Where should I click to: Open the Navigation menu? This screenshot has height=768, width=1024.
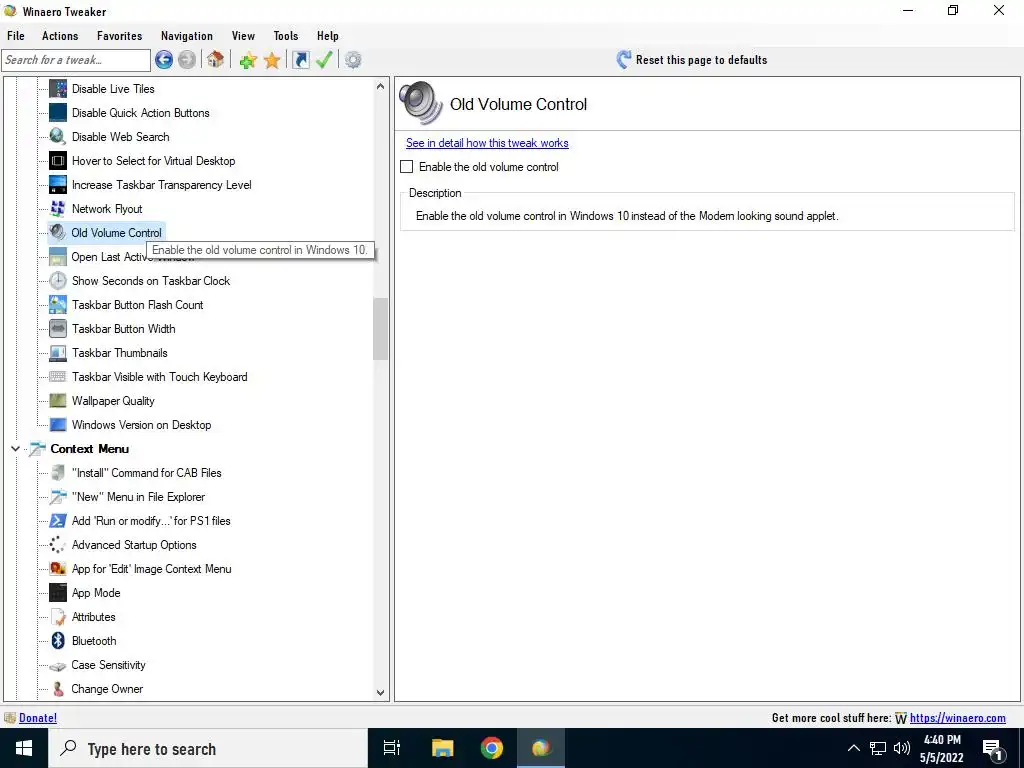[187, 36]
